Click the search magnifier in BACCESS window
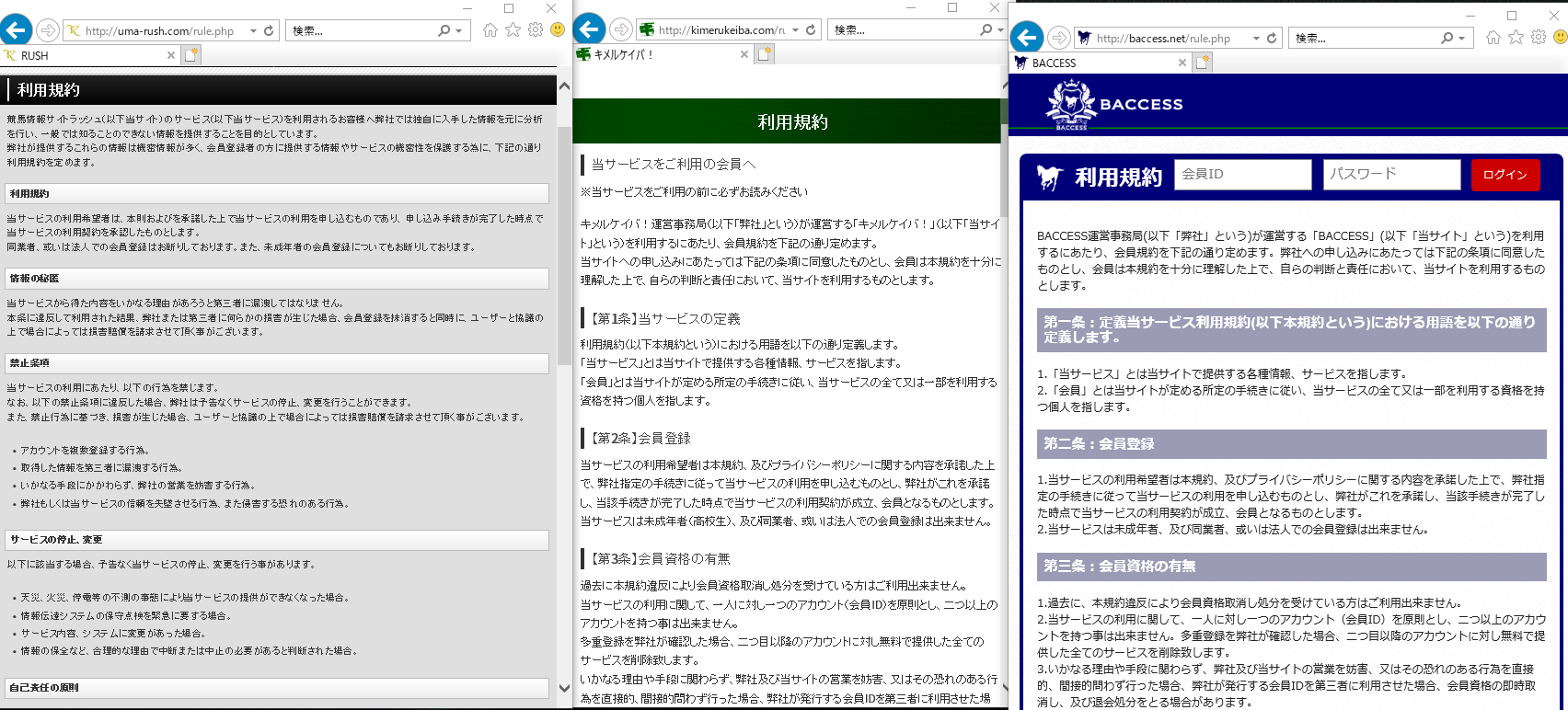Screen dimensions: 1568x710 pyautogui.click(x=1447, y=38)
